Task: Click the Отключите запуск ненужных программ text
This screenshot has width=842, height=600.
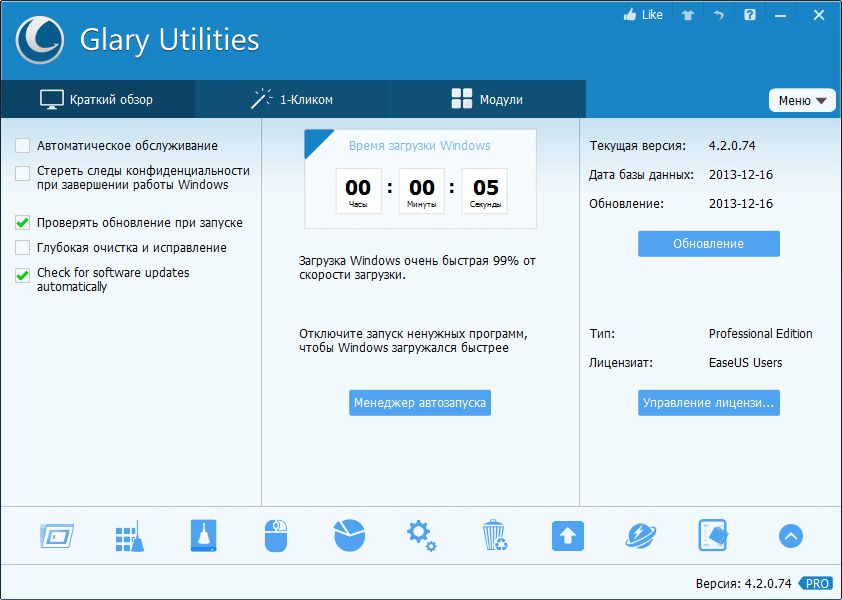Action: coord(413,341)
